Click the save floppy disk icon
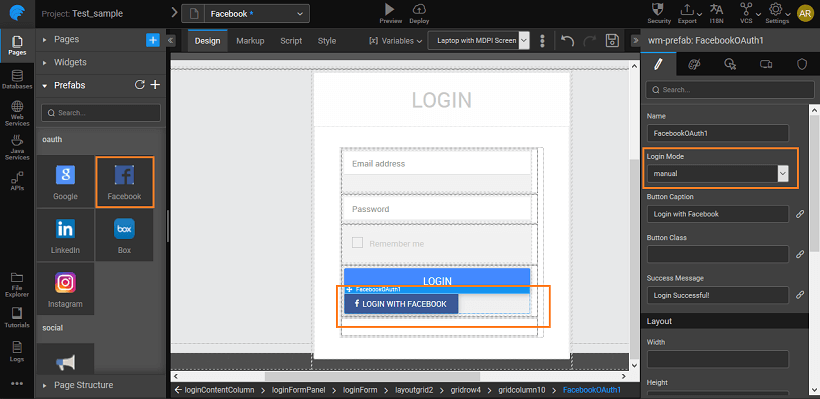 coord(611,41)
